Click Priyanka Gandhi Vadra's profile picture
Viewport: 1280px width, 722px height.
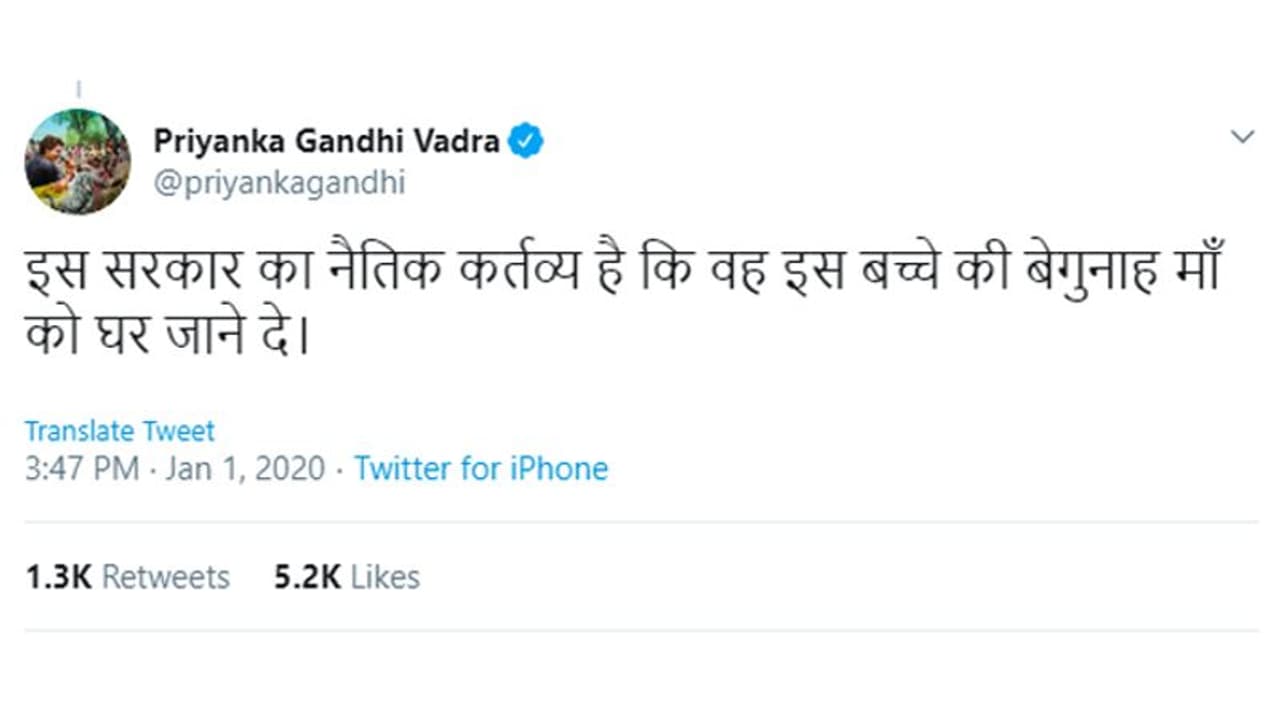click(x=77, y=161)
